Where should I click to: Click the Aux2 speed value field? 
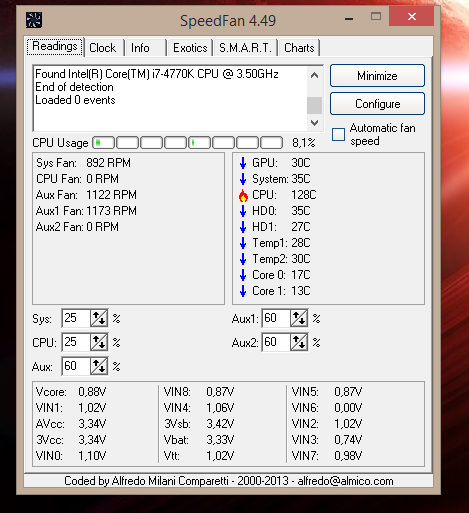pyautogui.click(x=276, y=342)
